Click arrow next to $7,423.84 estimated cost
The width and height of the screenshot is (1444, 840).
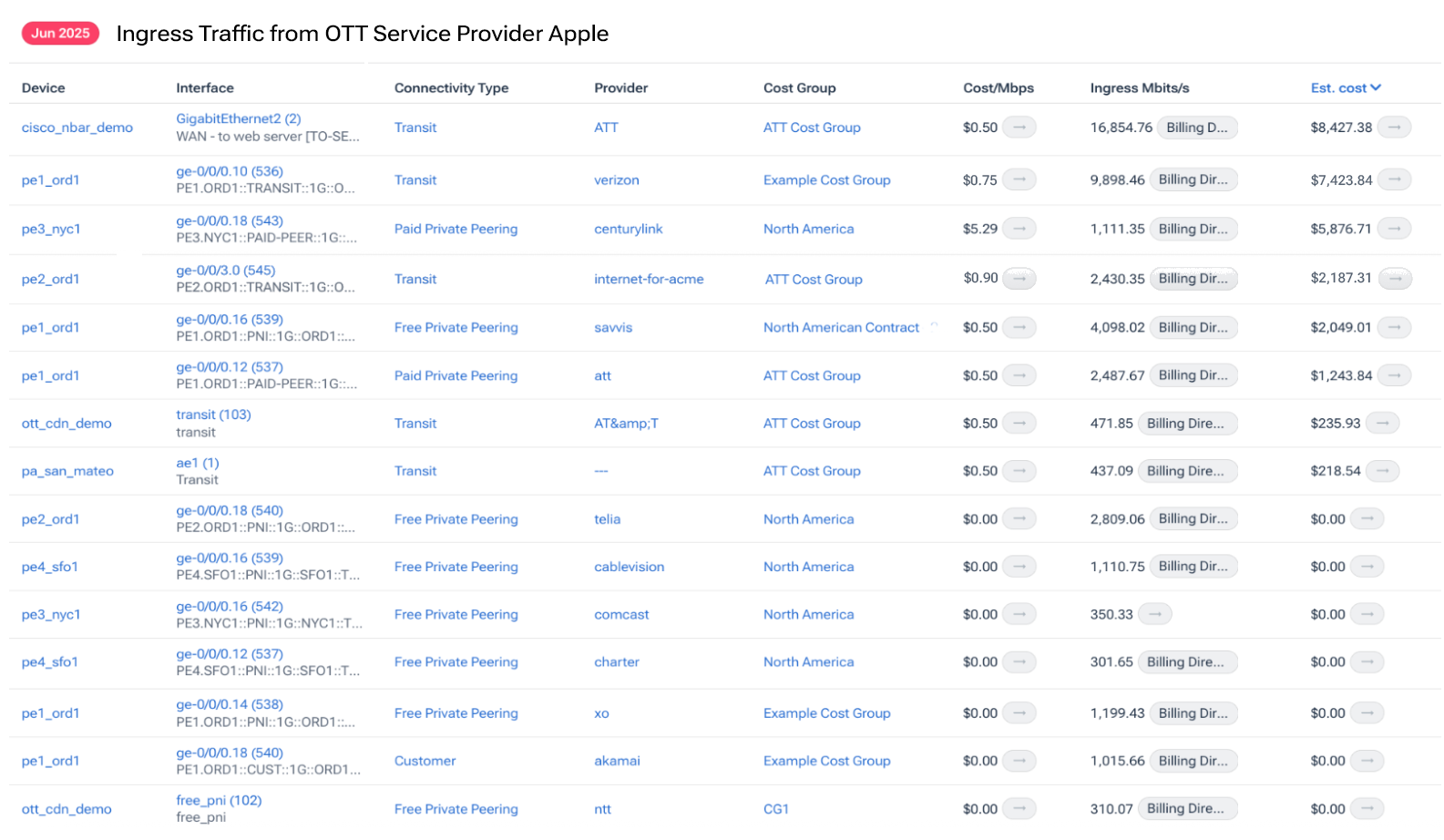coord(1394,180)
